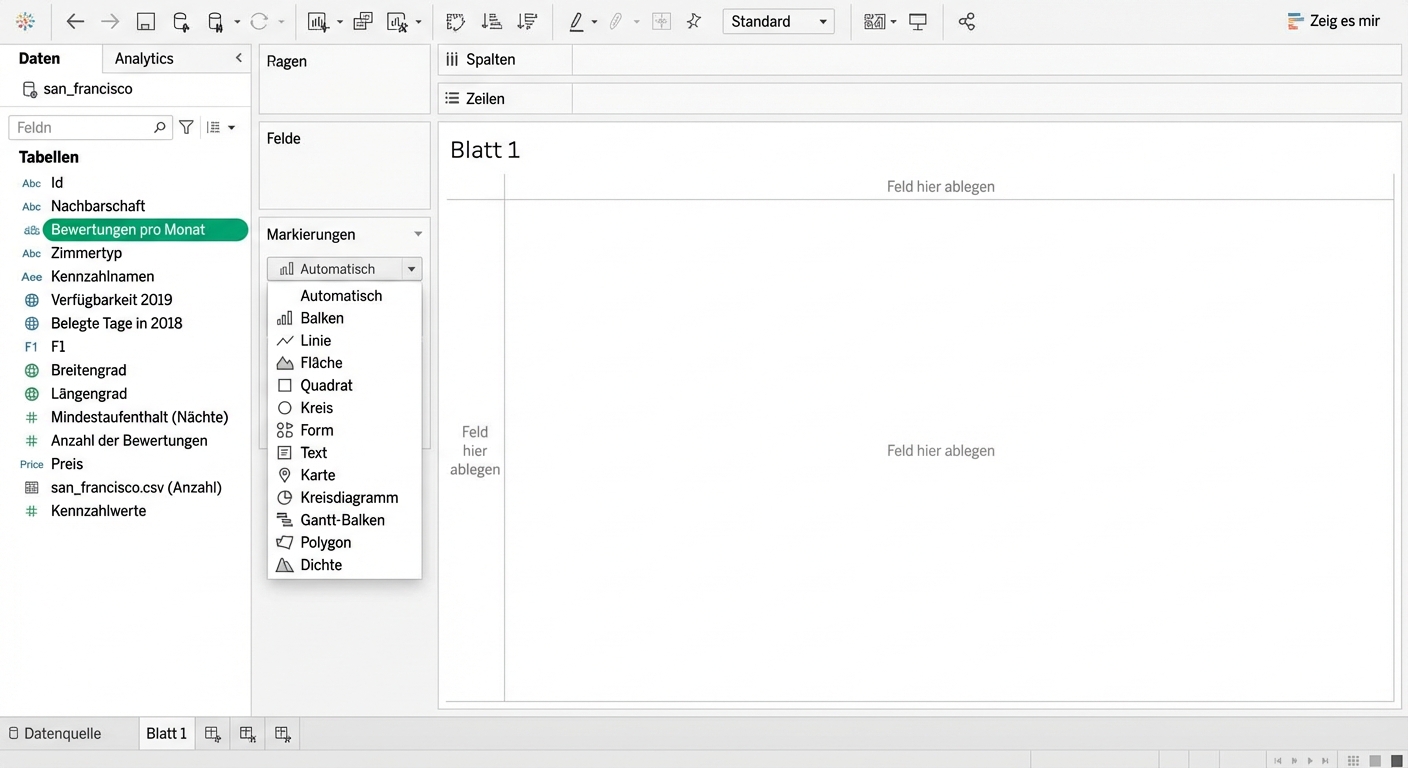Open the Standard view size dropdown

778,21
